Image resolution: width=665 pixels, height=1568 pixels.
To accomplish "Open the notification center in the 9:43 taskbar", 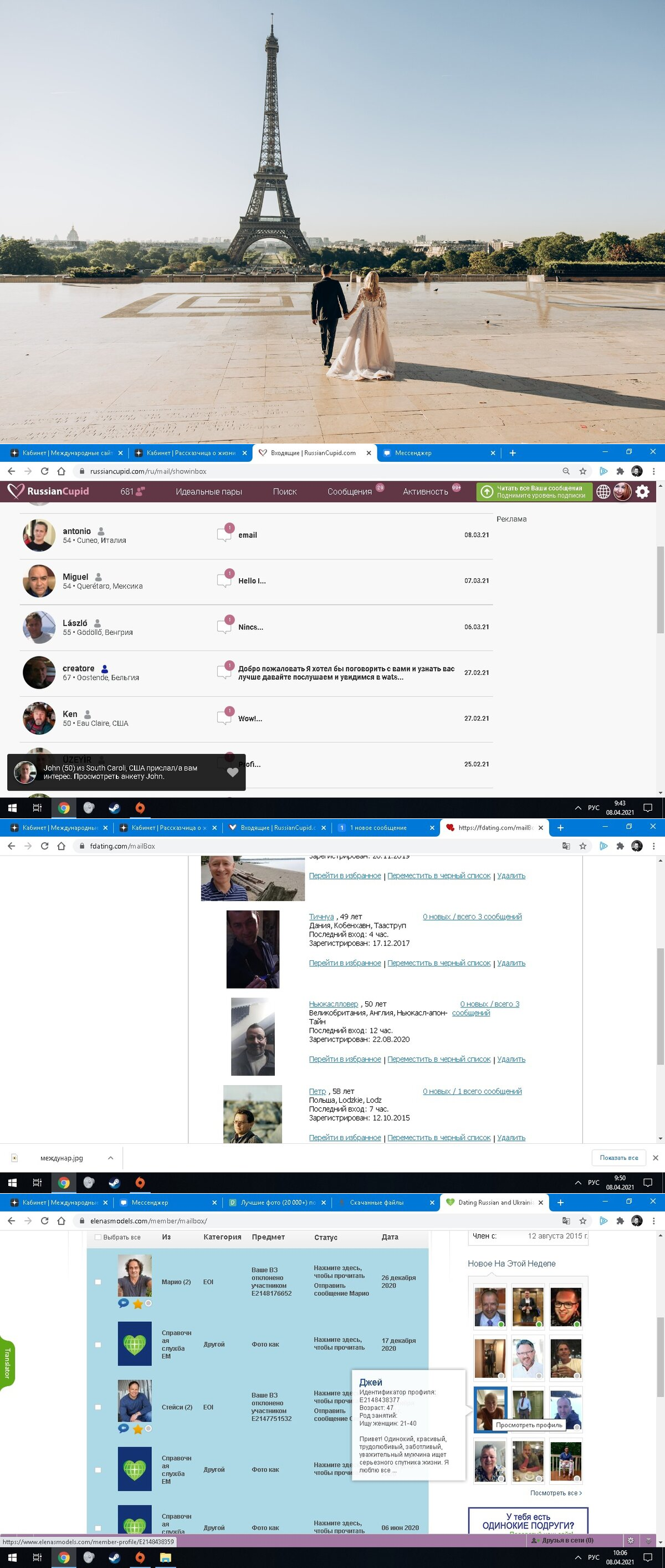I will [x=648, y=808].
